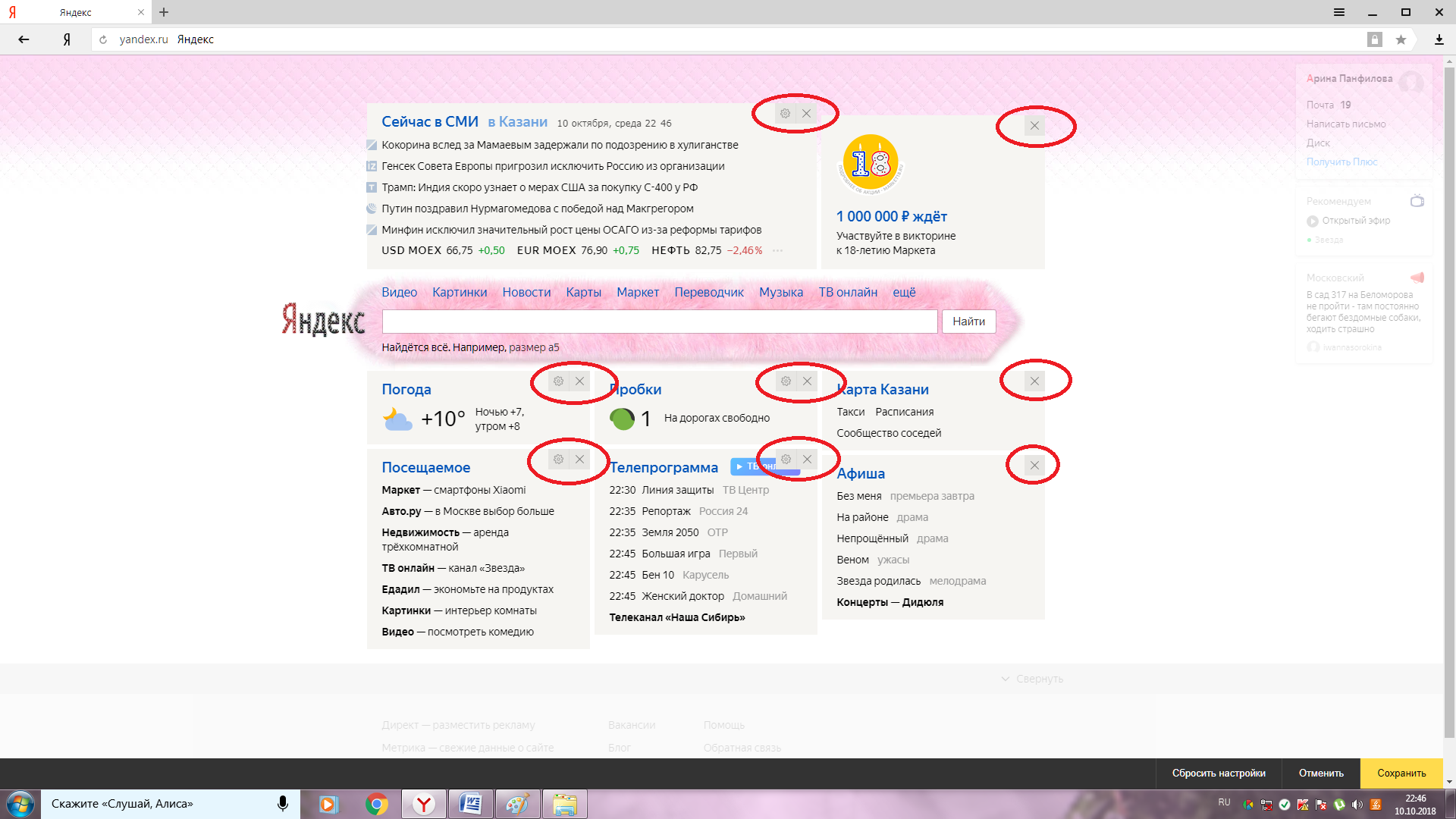
Task: Open the Картинки service tab
Action: pos(460,293)
